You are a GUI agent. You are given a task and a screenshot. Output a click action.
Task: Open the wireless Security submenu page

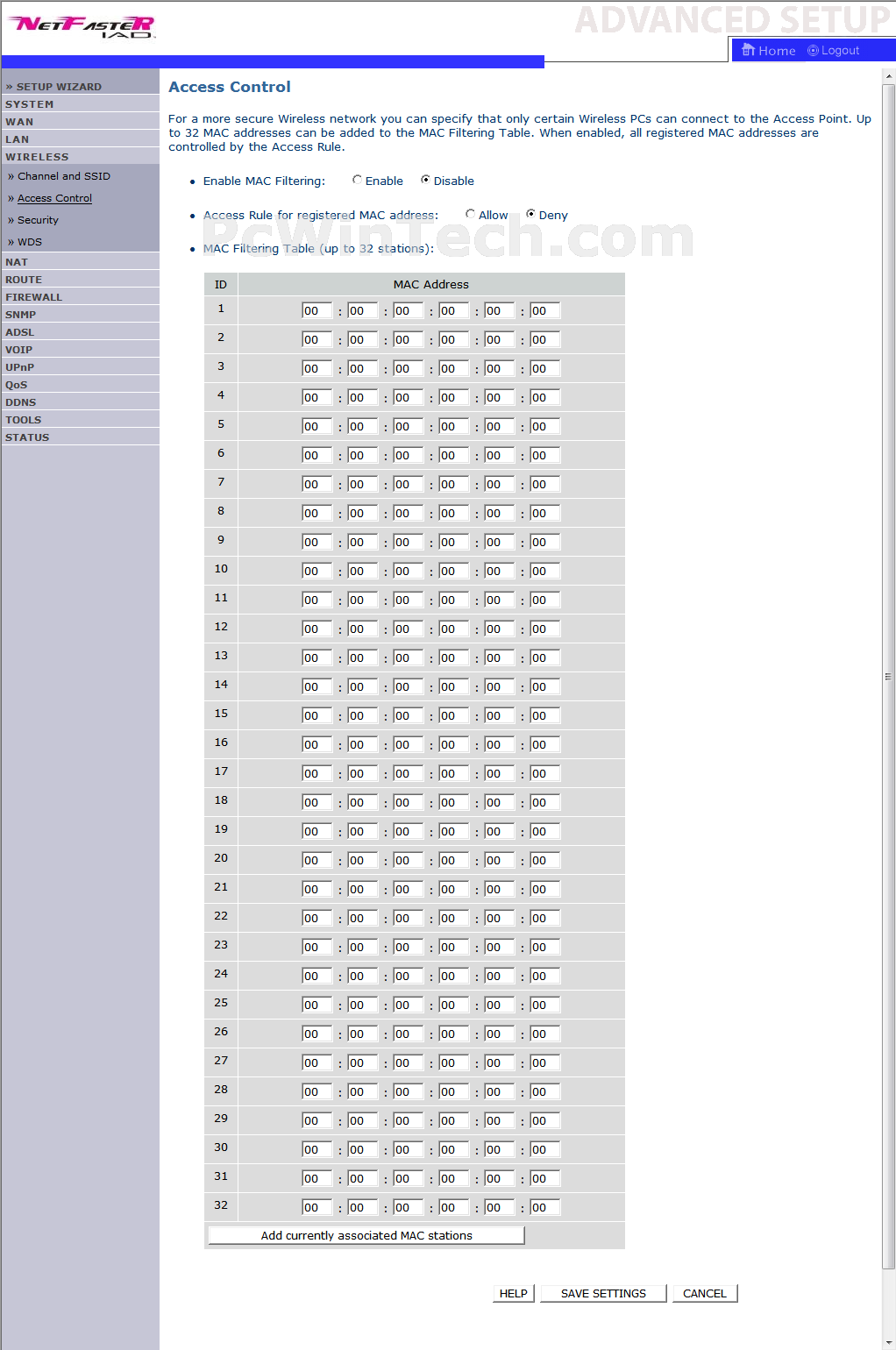click(x=38, y=220)
